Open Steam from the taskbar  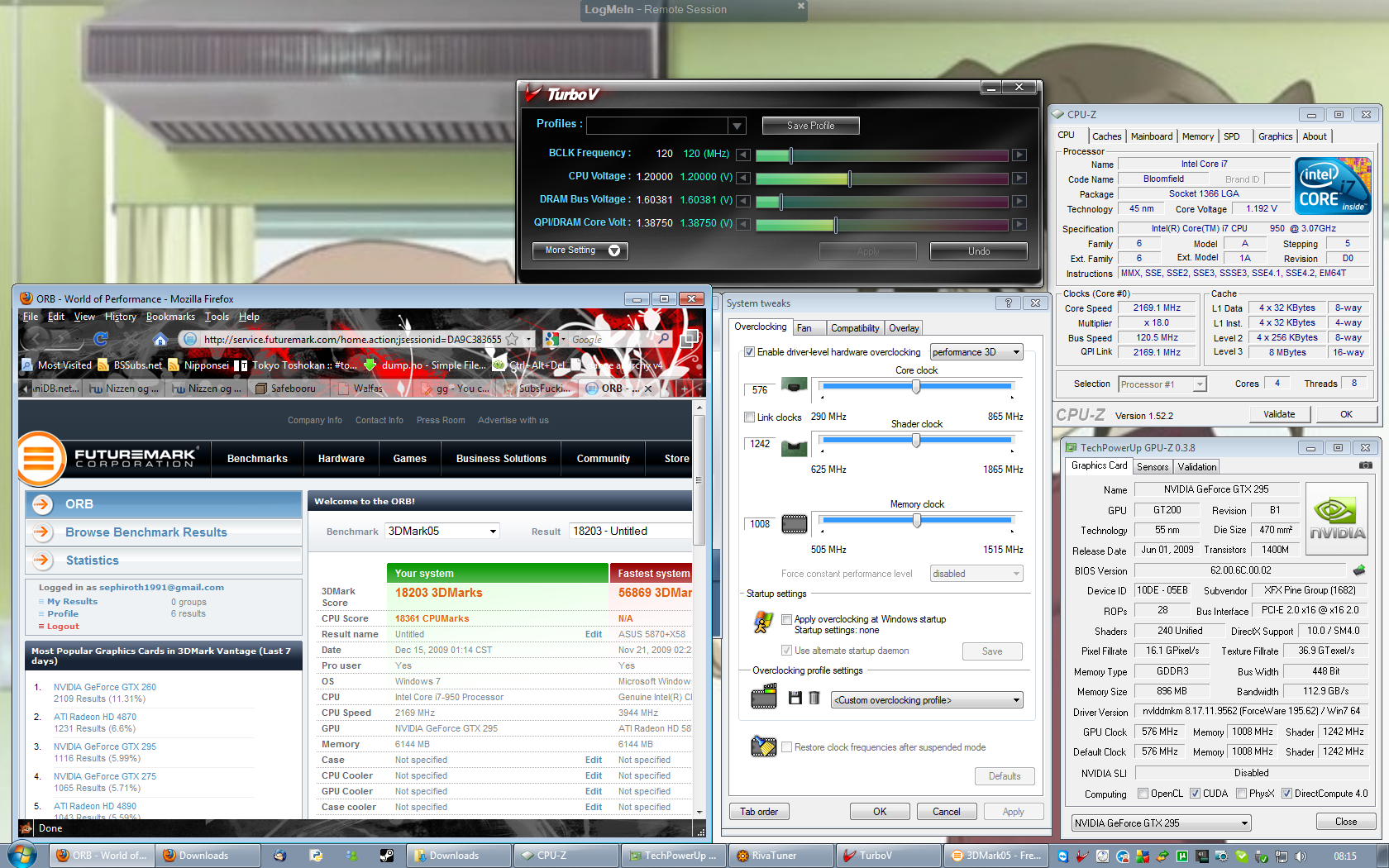pyautogui.click(x=386, y=856)
